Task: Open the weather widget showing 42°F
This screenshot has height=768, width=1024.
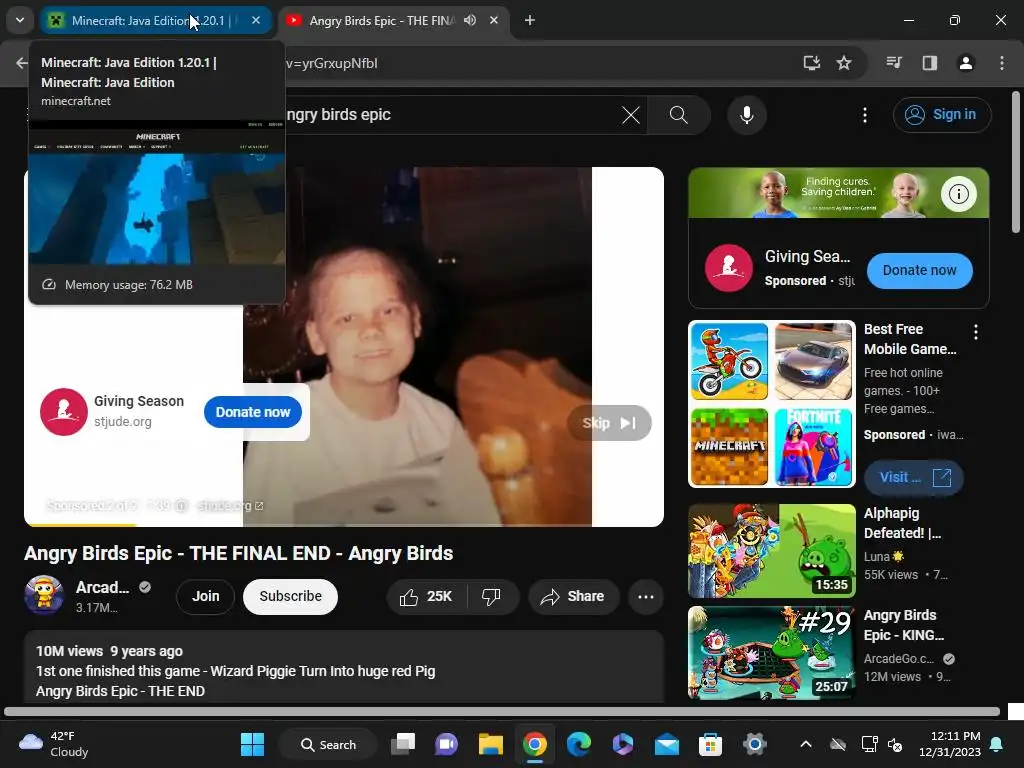Action: click(54, 744)
